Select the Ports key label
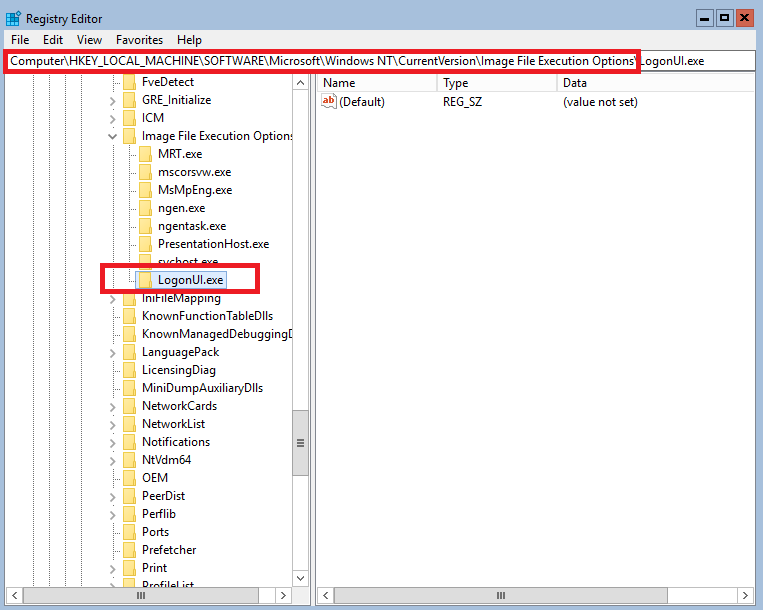Viewport: 763px width, 610px height. (x=156, y=532)
